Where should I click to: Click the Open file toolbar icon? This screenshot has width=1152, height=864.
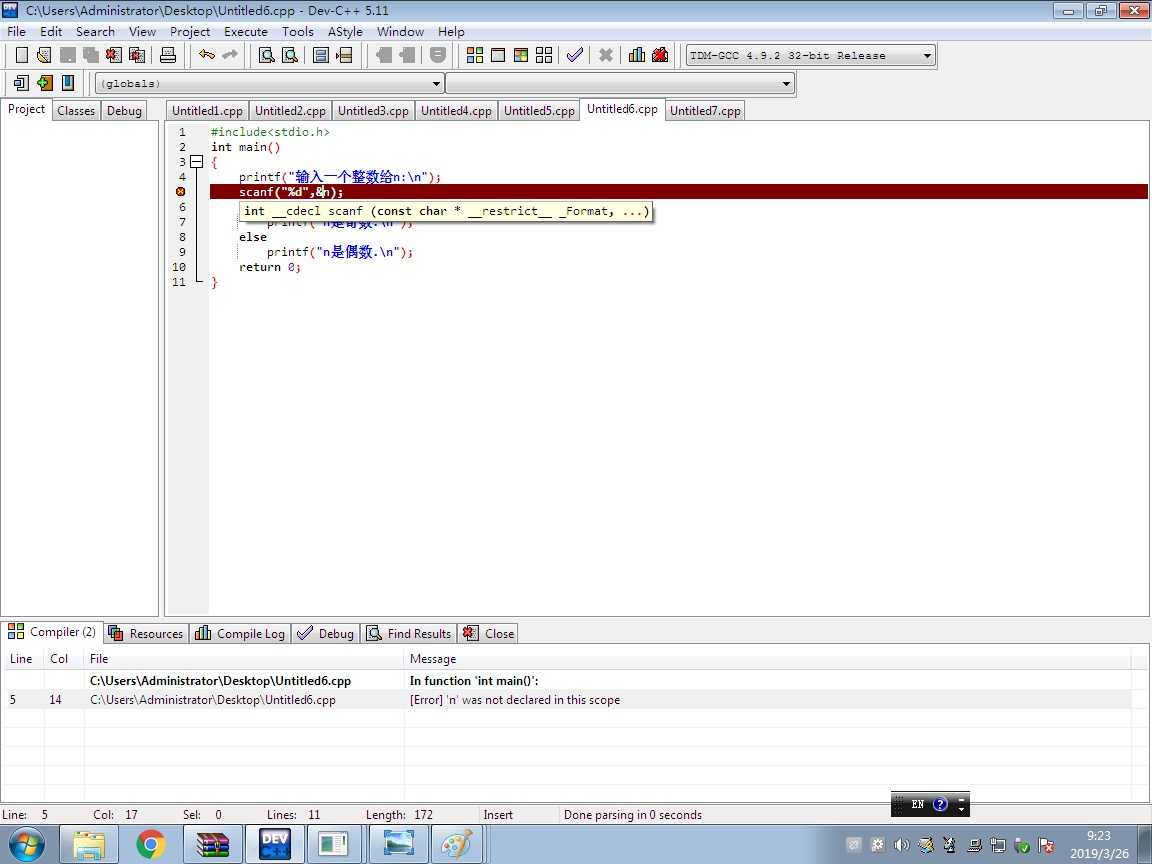coord(44,55)
